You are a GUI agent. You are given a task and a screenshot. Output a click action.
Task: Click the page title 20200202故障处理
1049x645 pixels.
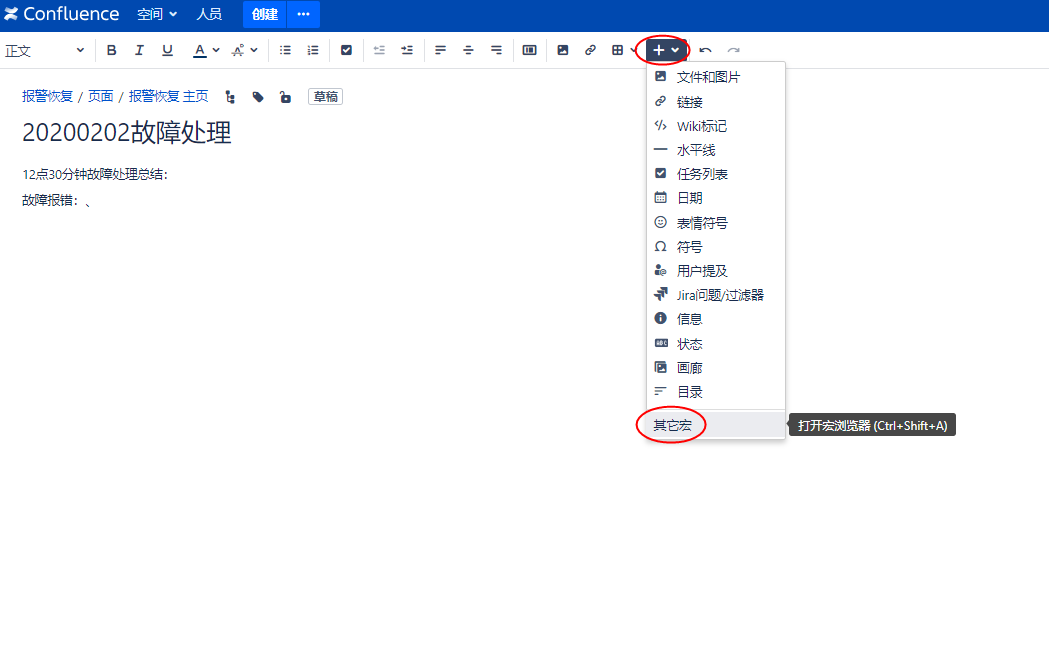(x=127, y=133)
